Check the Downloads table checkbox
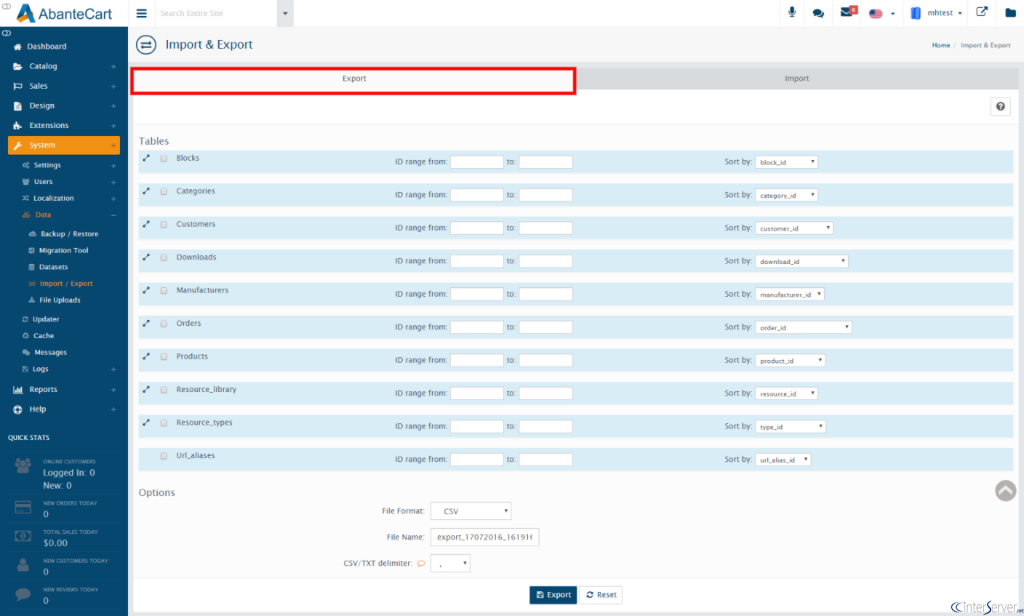Image resolution: width=1024 pixels, height=616 pixels. point(164,258)
